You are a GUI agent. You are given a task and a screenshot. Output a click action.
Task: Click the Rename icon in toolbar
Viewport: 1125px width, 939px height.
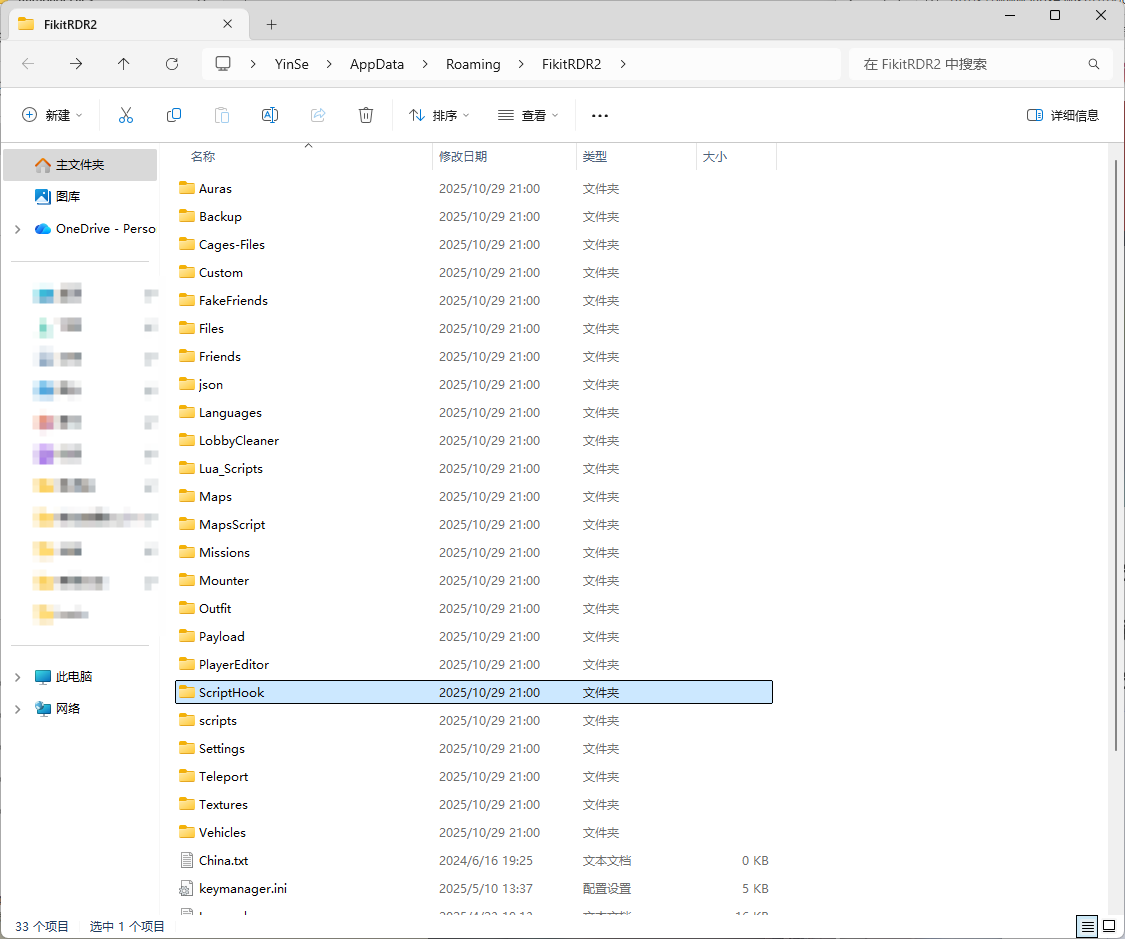(x=270, y=115)
